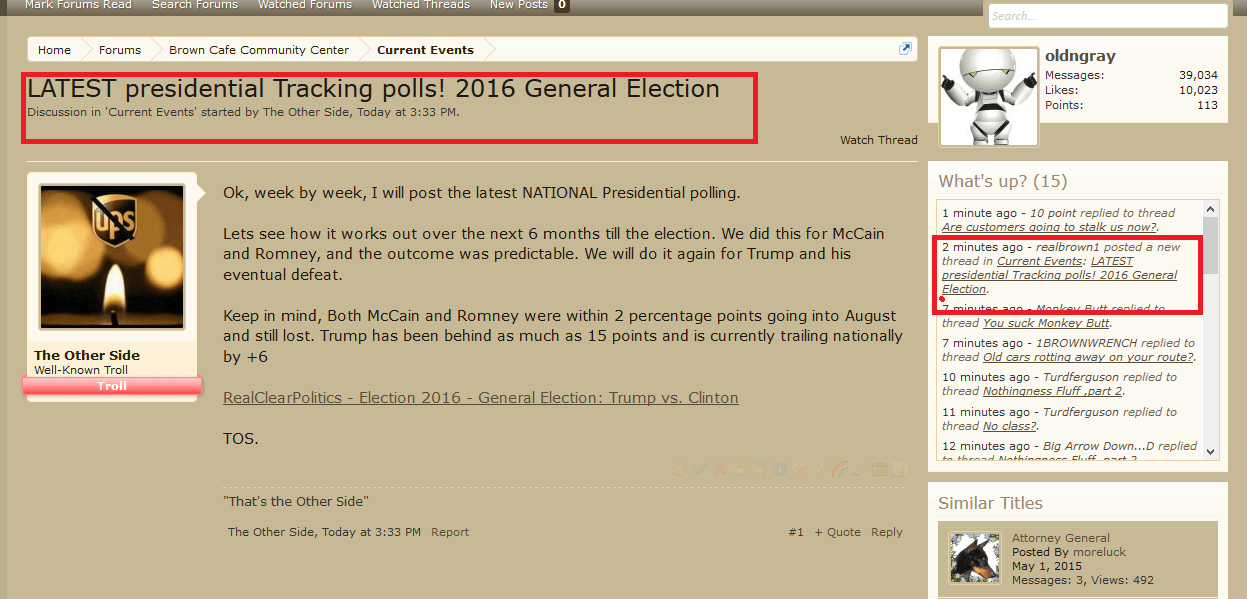Open thread 'You suck Monkey Butt'
1247x599 pixels.
pos(1046,323)
